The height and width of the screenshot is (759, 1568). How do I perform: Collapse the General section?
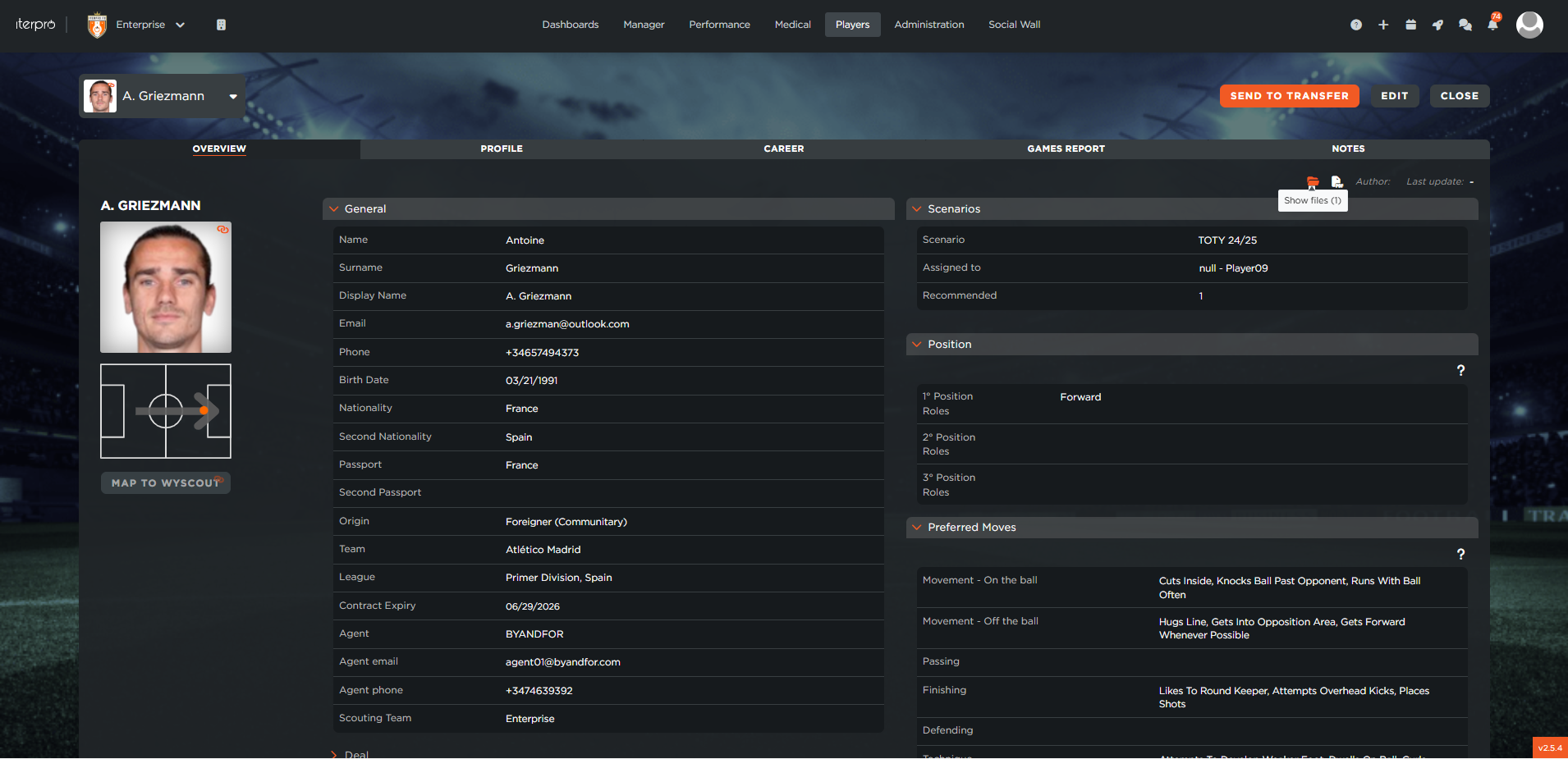coord(334,209)
